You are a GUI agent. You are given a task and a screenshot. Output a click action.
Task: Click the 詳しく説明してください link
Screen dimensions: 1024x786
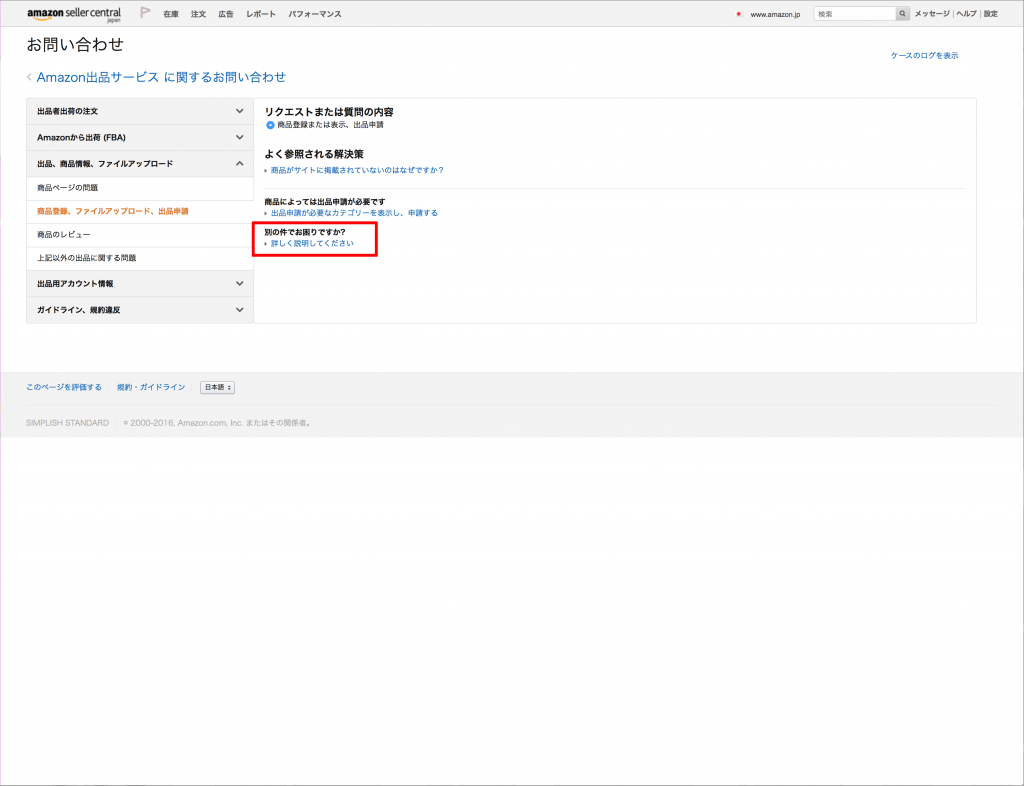[312, 244]
